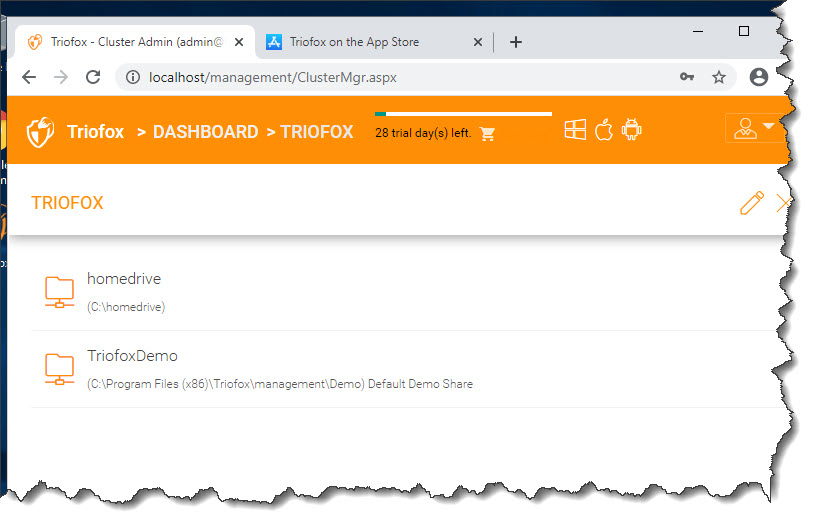This screenshot has height=526, width=817.
Task: Select the TriofoxDemo network folder icon
Action: pos(59,369)
